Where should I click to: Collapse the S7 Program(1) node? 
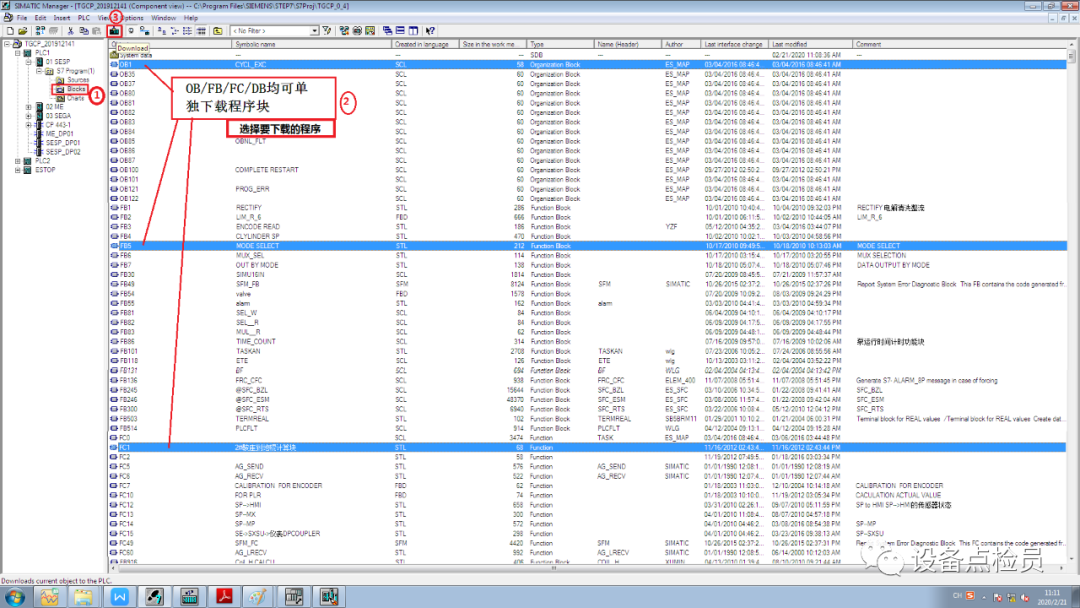tap(39, 71)
